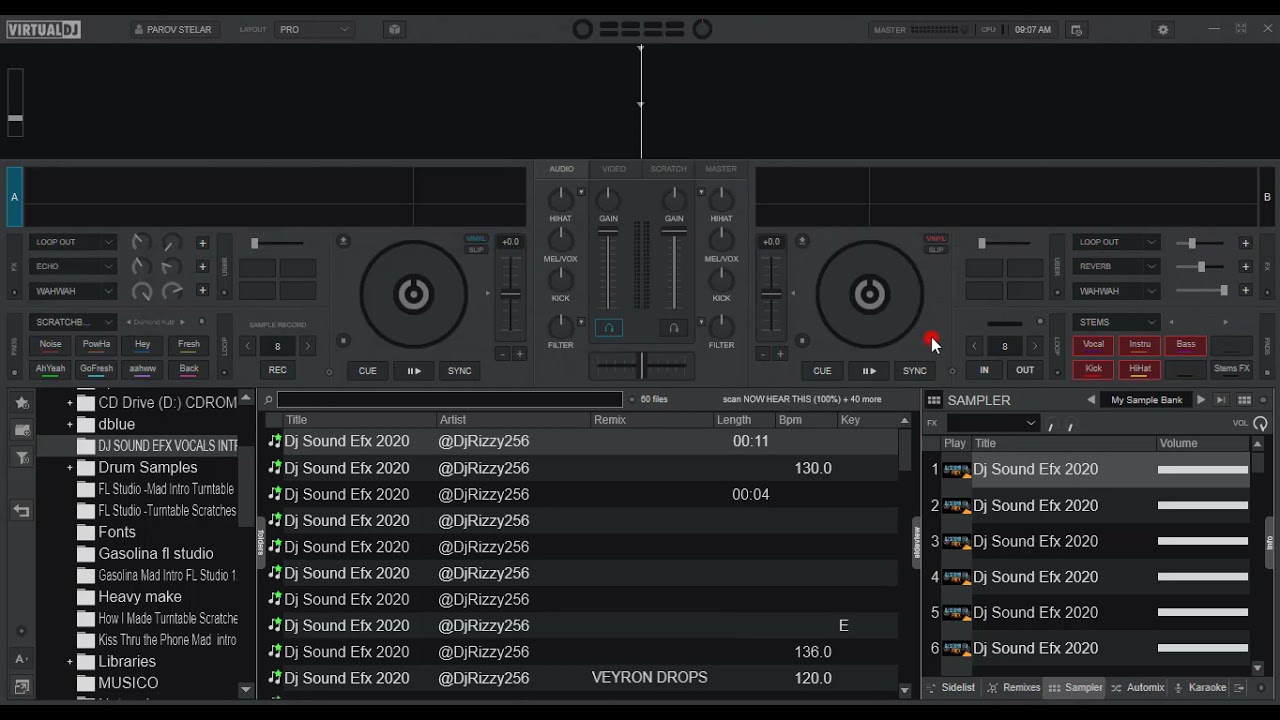Go to next sample bank arrow
Viewport: 1280px width, 720px height.
1201,400
